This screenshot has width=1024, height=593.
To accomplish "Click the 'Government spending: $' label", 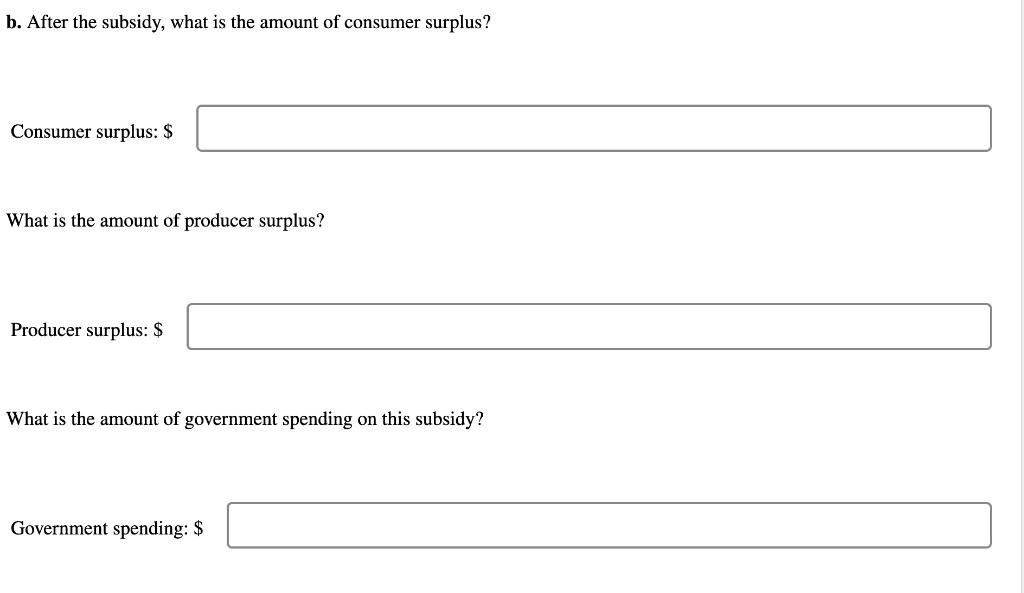I will tap(107, 528).
